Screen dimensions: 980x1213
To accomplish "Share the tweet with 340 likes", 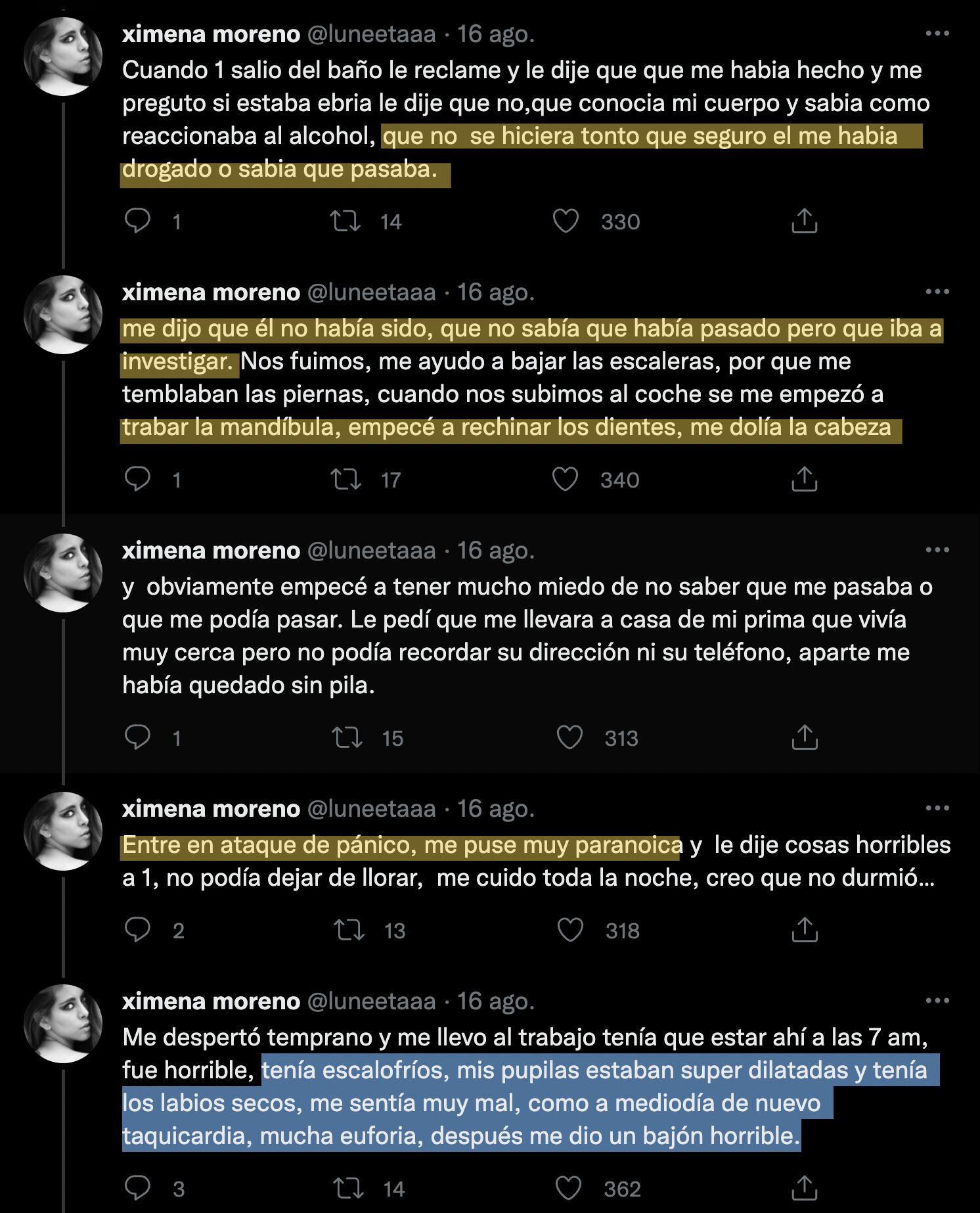I will 804,480.
